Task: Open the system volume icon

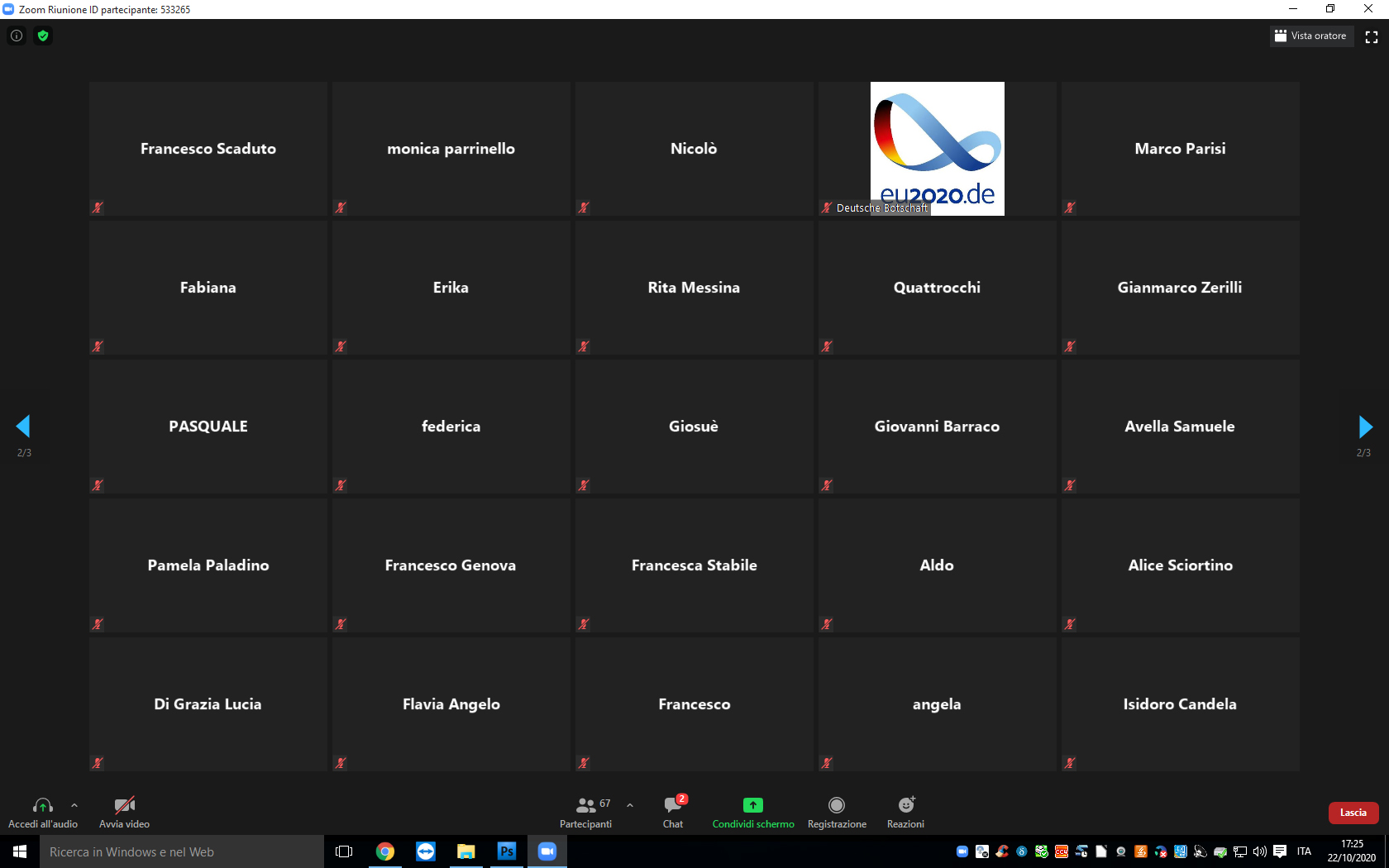Action: (x=1260, y=851)
